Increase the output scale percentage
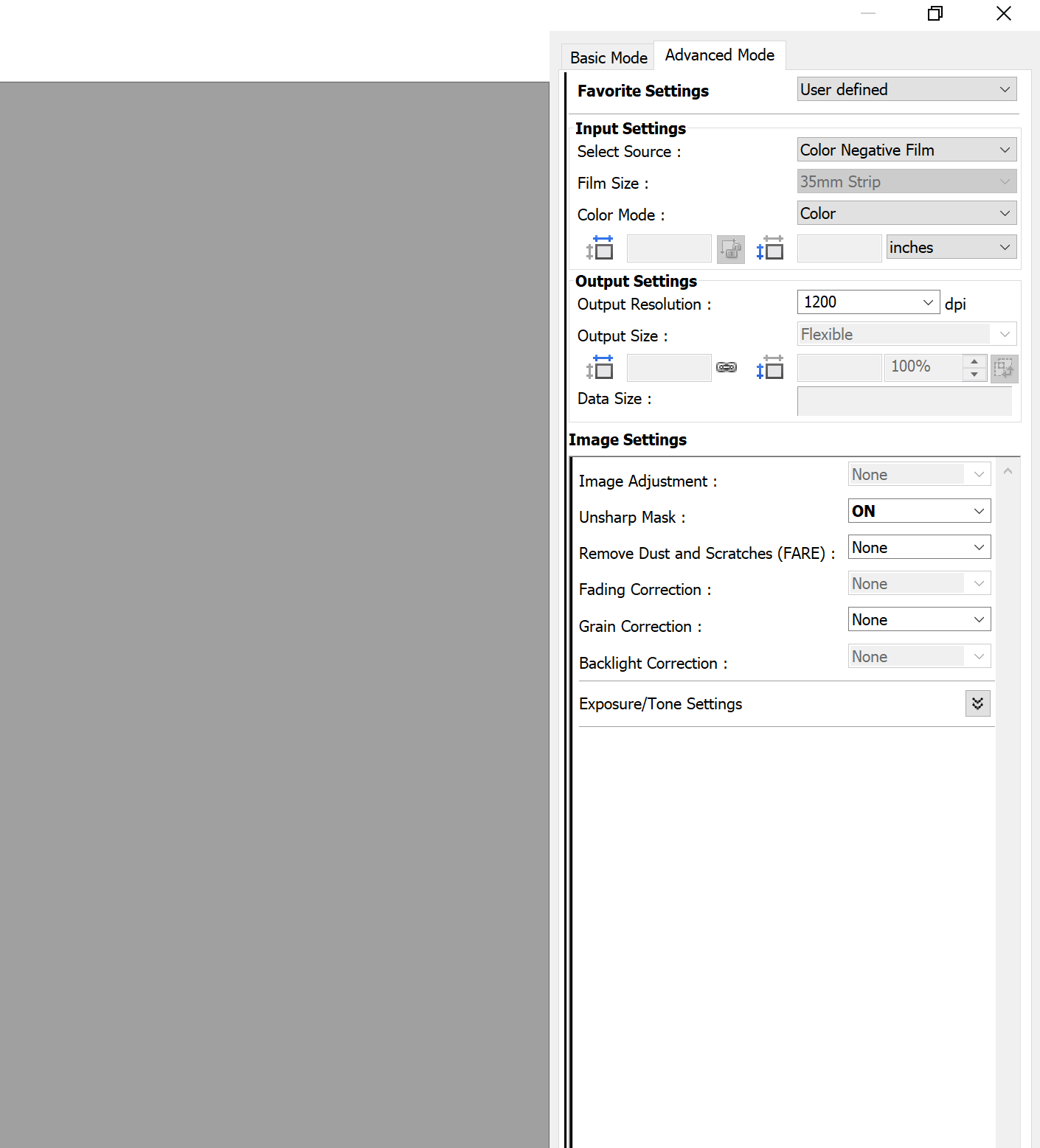 point(974,361)
